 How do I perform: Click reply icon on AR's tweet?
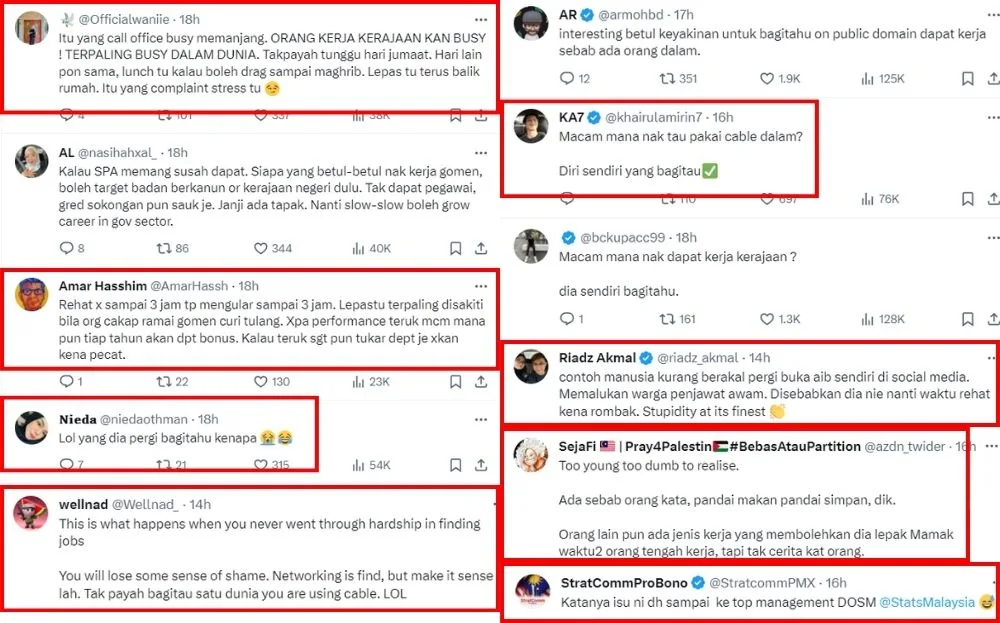click(x=568, y=78)
